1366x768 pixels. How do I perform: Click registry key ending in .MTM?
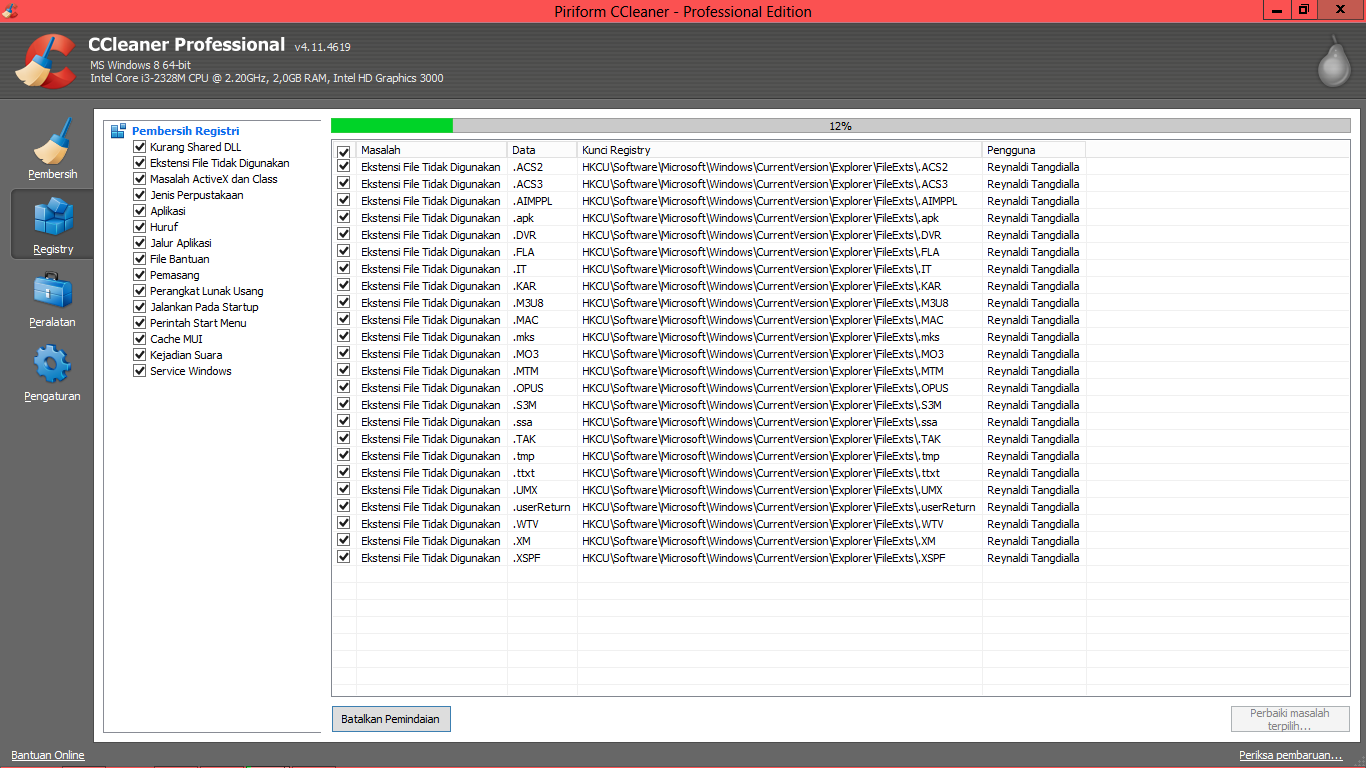(x=762, y=371)
